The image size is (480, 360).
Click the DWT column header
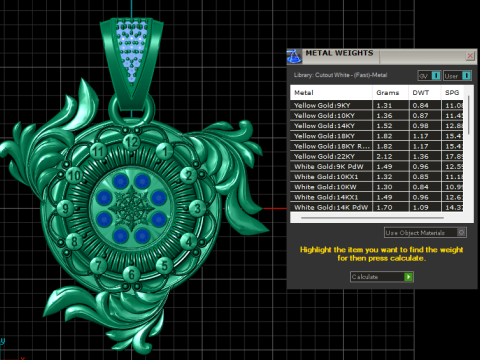click(424, 93)
